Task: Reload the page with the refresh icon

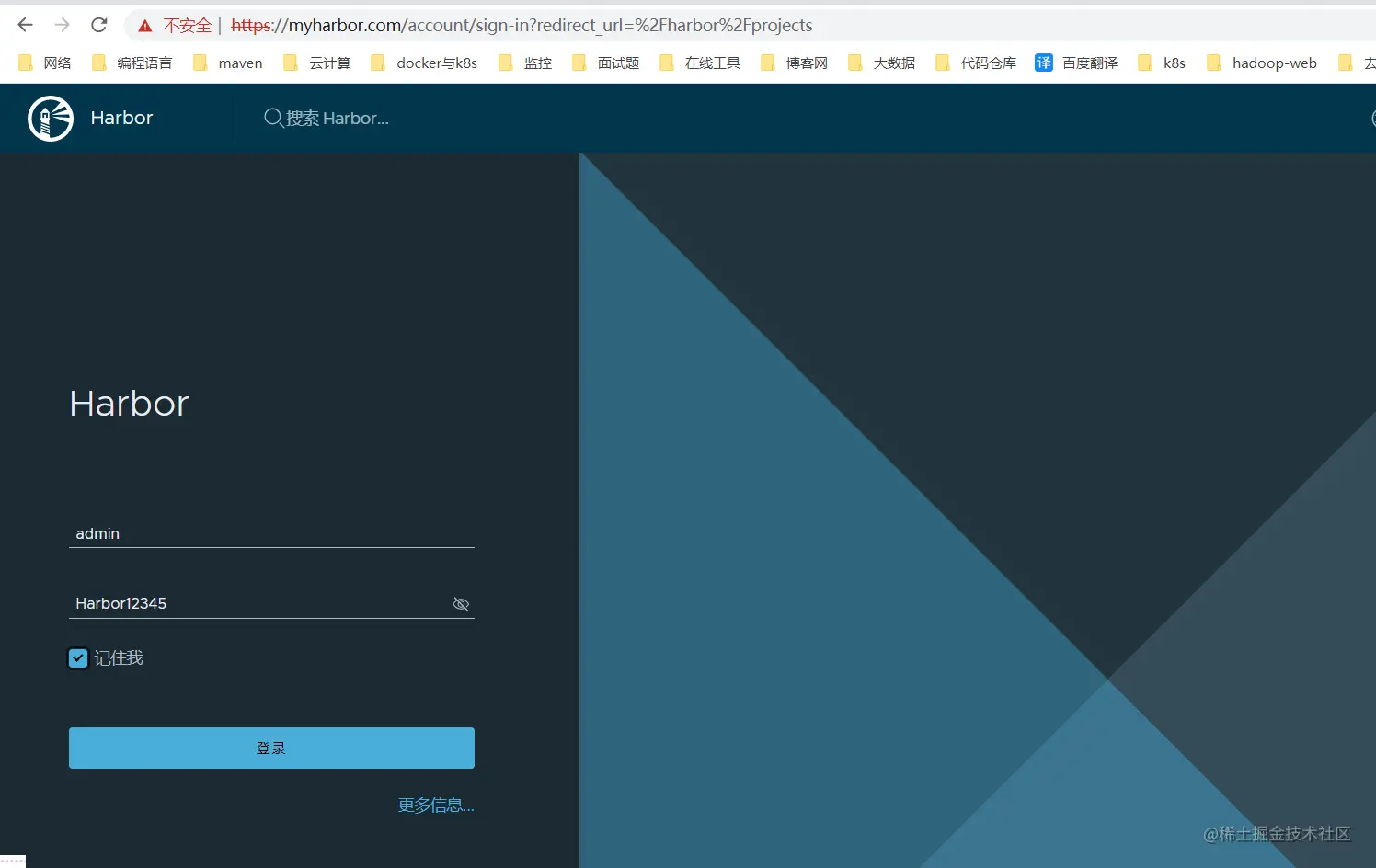Action: tap(99, 25)
